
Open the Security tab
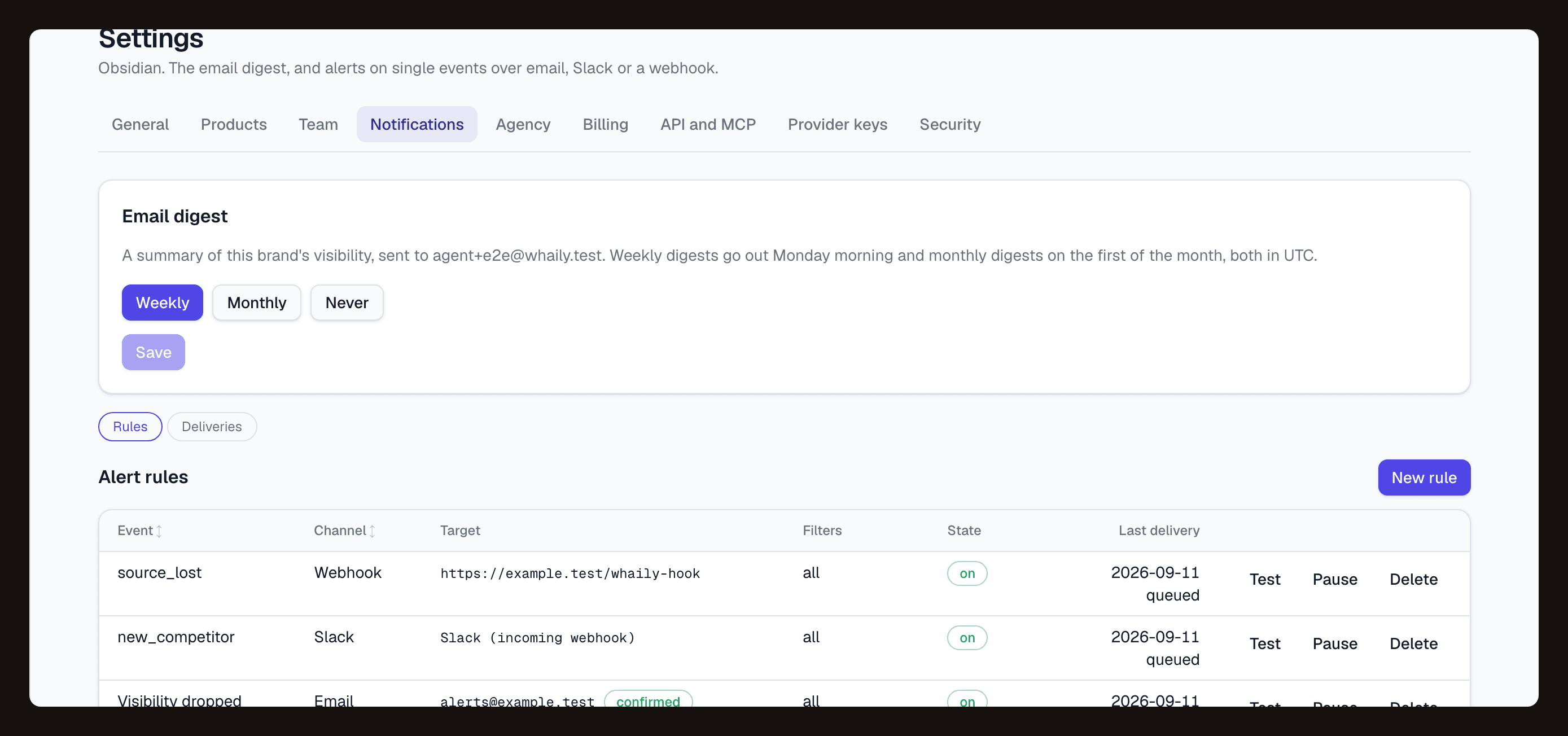tap(949, 124)
